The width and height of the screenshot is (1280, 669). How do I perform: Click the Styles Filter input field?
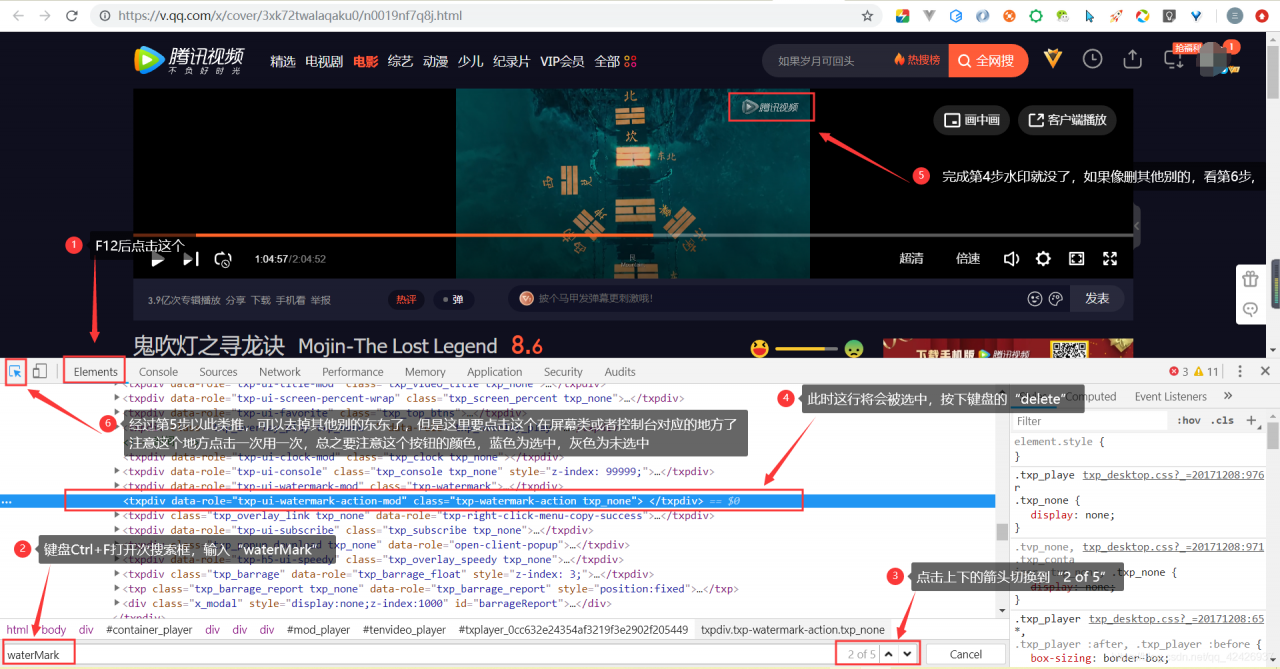(1090, 421)
